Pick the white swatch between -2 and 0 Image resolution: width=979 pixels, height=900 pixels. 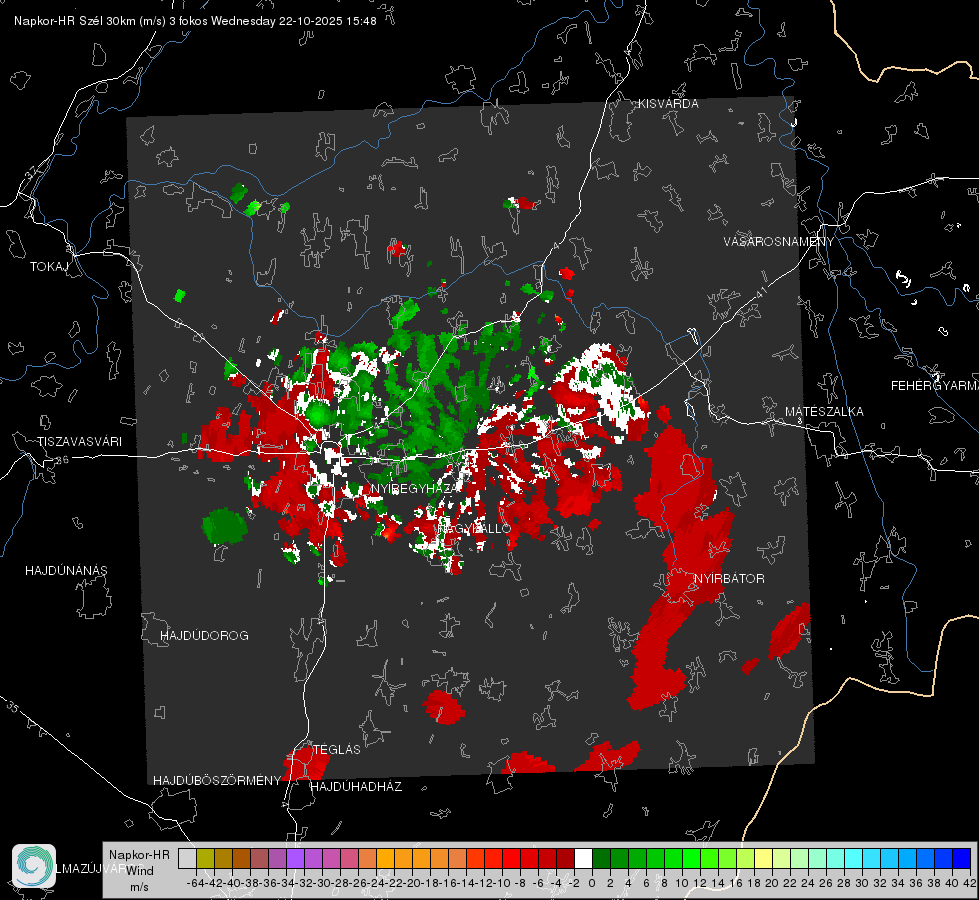tap(583, 859)
